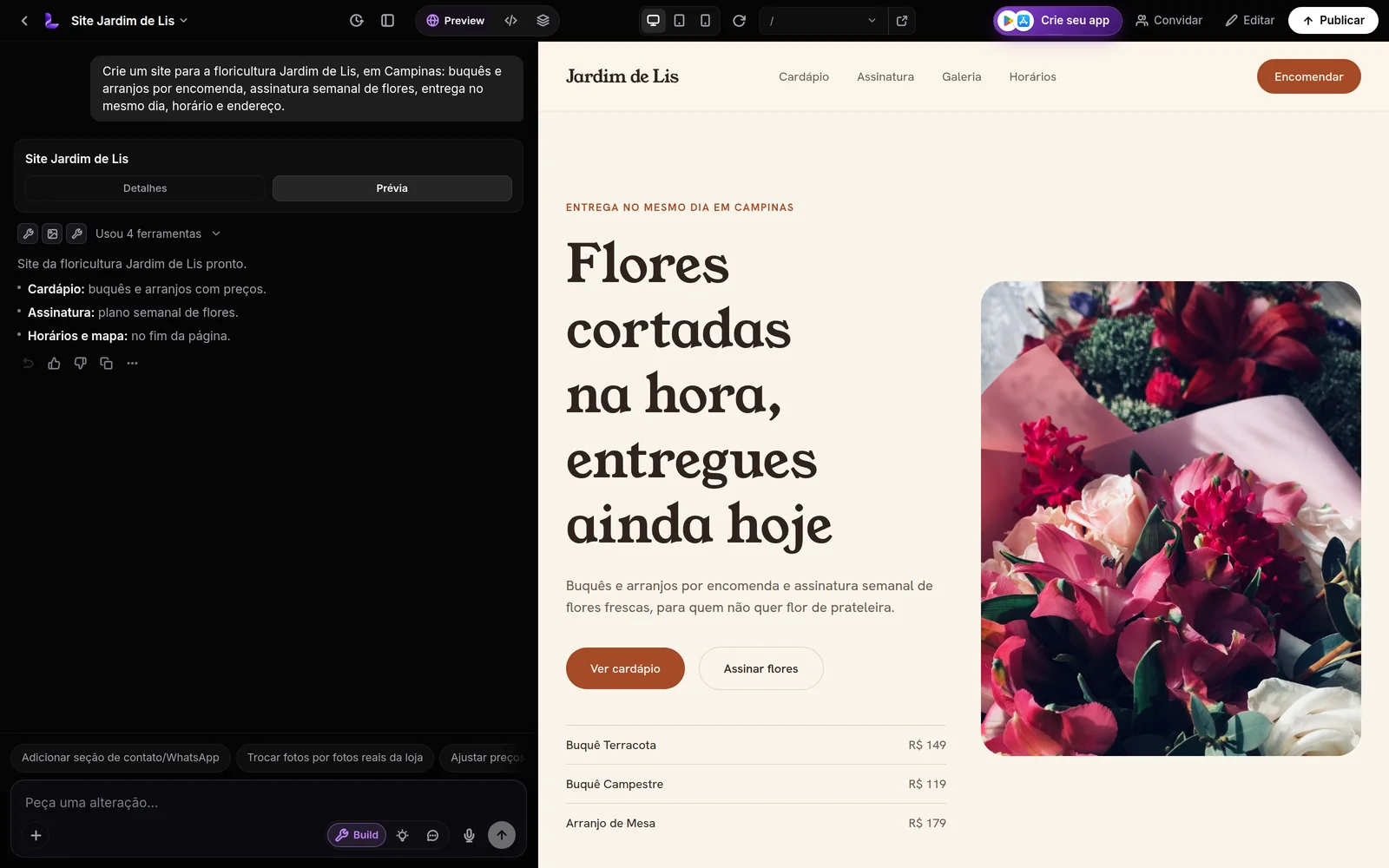Toggle Build mode
Image resolution: width=1389 pixels, height=868 pixels.
pos(357,835)
